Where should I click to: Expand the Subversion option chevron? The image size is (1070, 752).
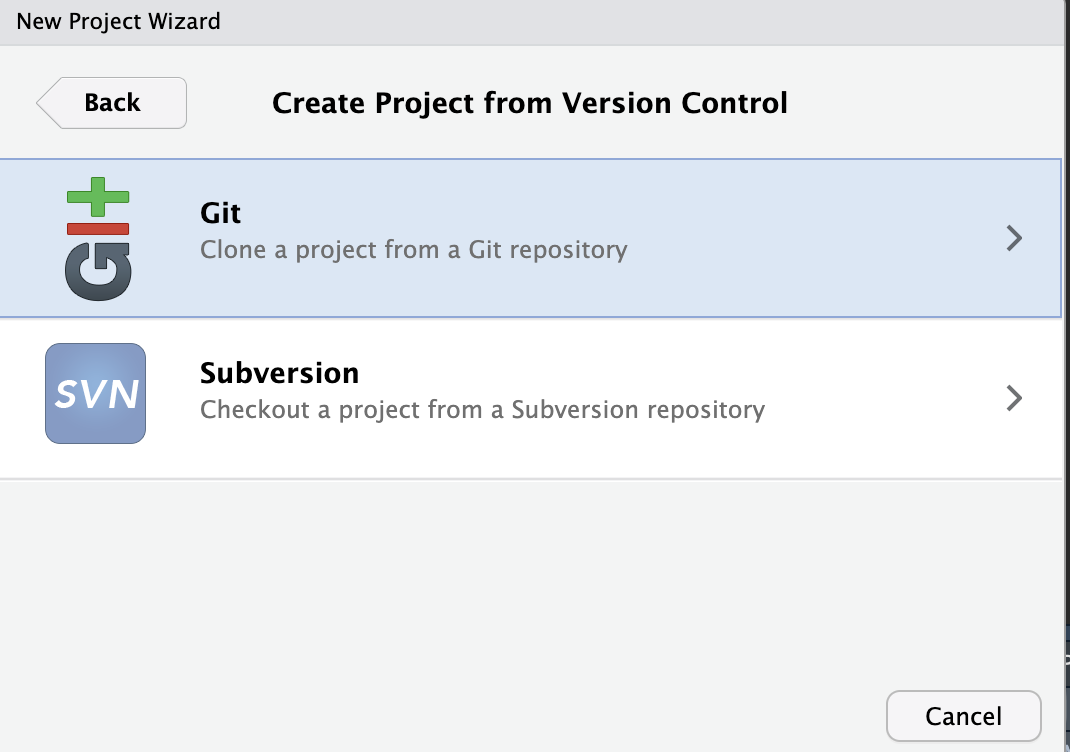coord(1015,398)
